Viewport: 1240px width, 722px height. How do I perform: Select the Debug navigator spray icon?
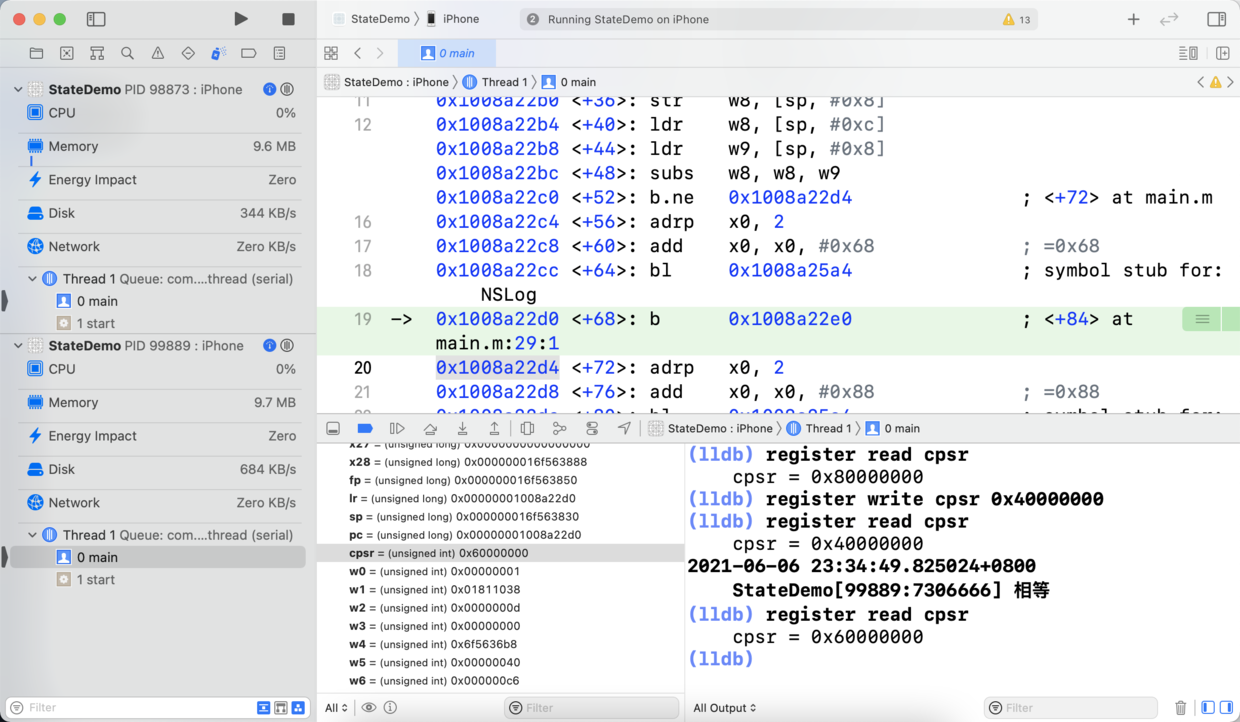(x=218, y=53)
